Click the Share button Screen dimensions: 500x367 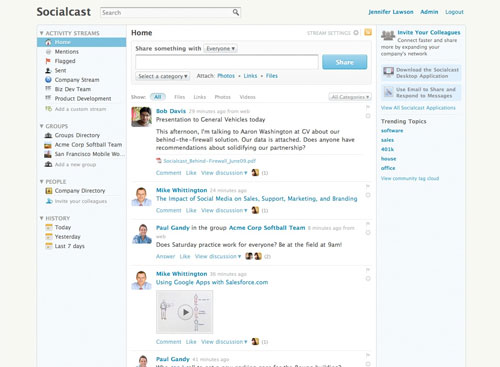coord(345,62)
